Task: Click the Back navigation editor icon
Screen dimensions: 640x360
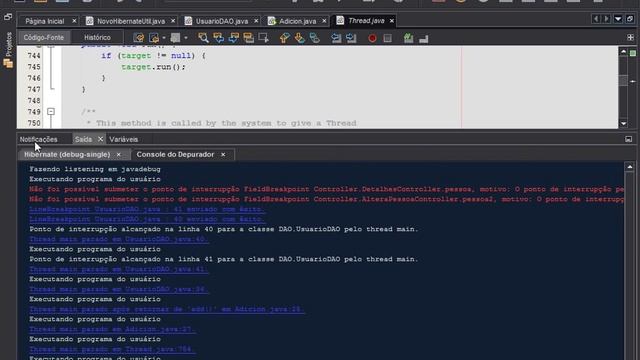Action: coord(154,38)
